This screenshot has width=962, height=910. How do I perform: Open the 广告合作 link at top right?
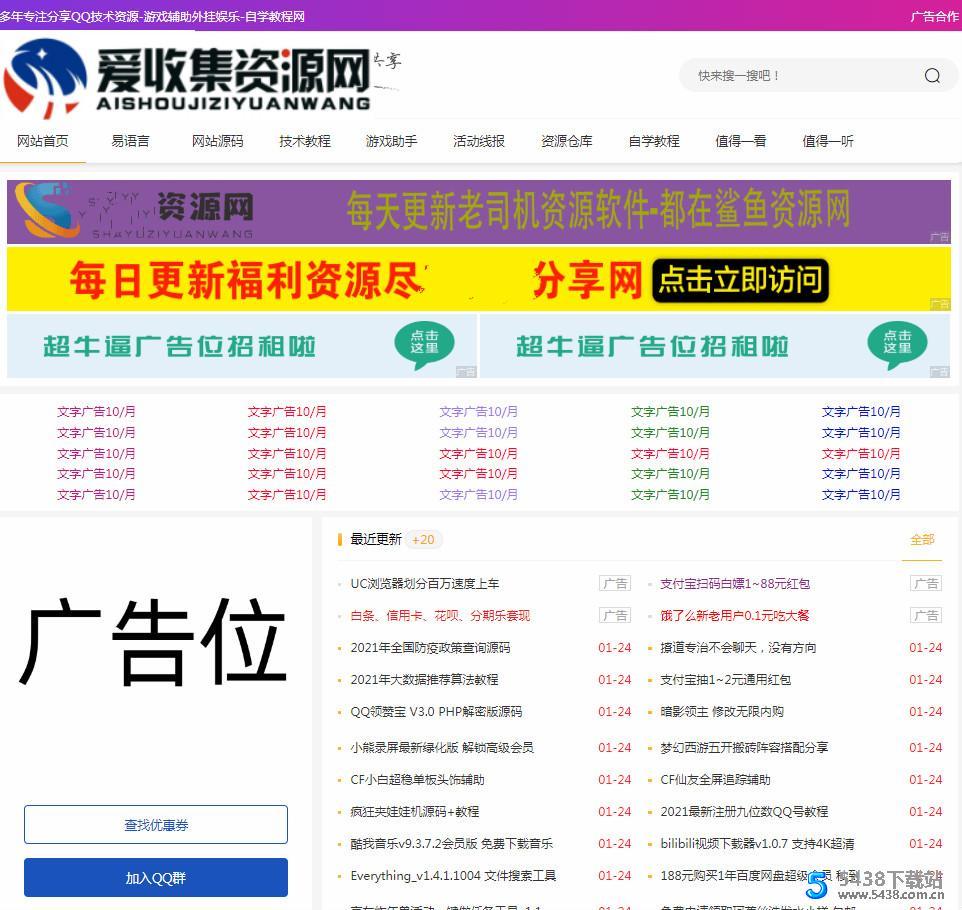point(931,17)
